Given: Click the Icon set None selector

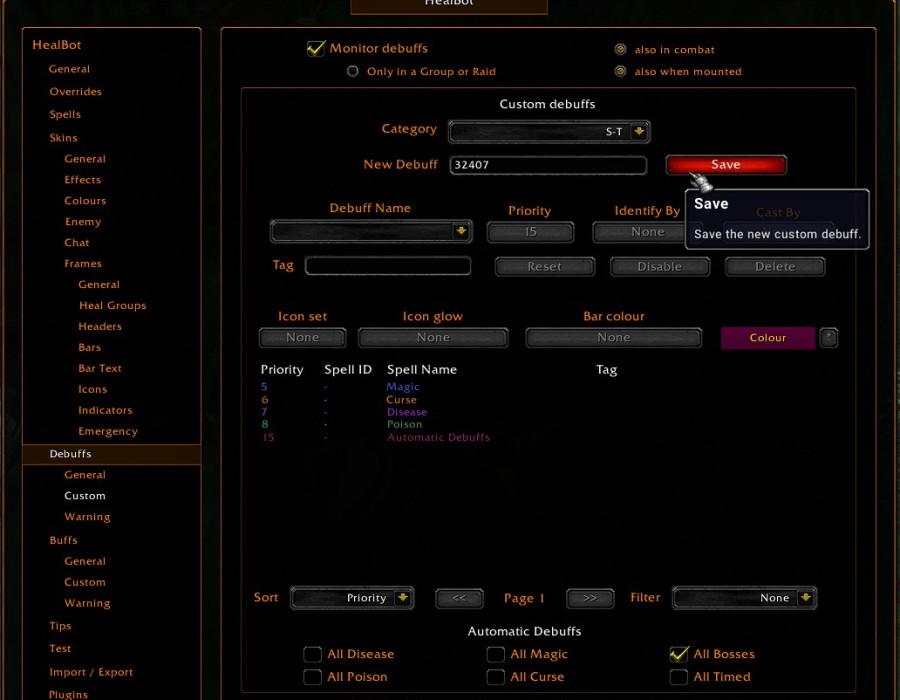Looking at the screenshot, I should tap(302, 337).
